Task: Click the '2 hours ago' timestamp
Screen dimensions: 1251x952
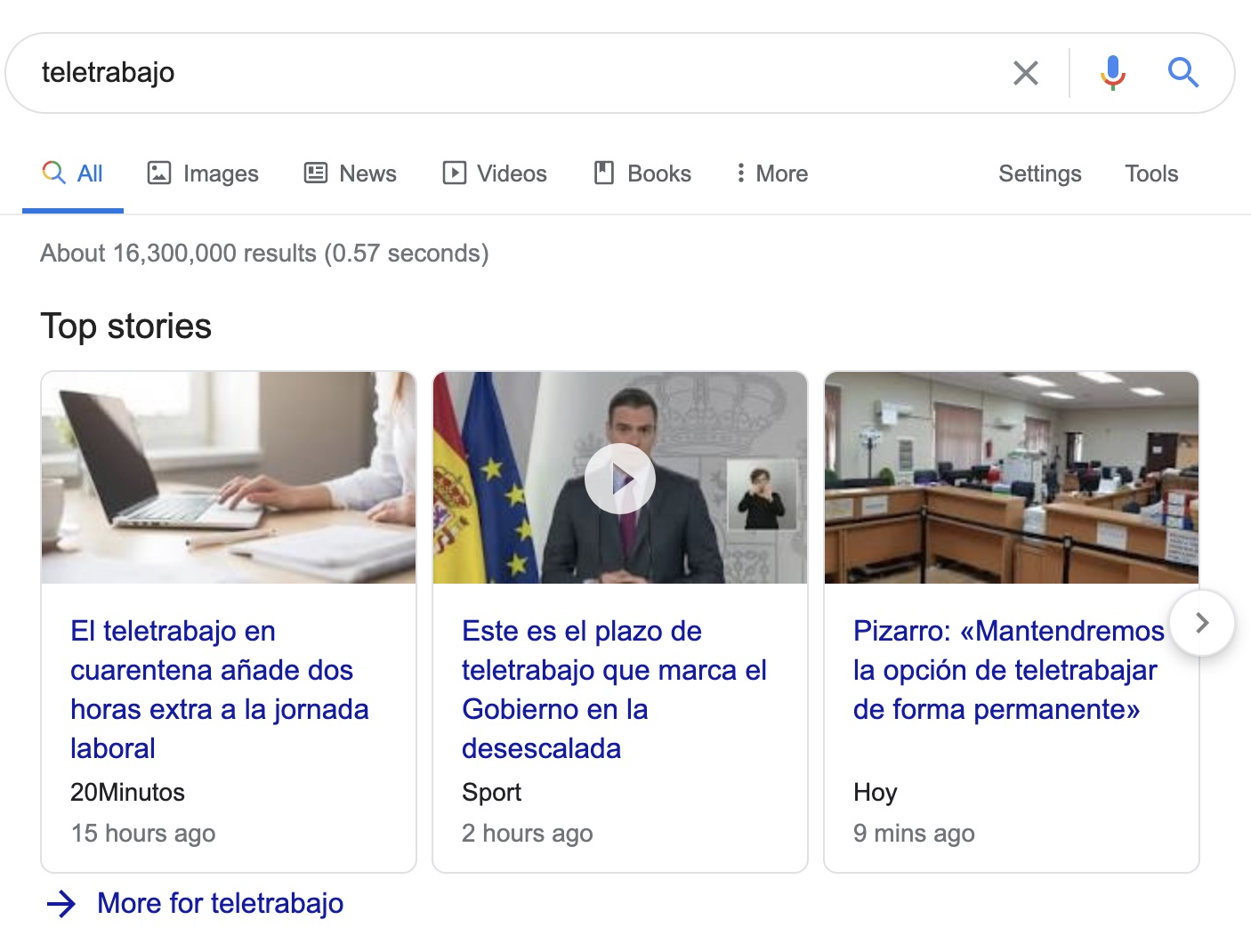Action: pyautogui.click(x=528, y=833)
